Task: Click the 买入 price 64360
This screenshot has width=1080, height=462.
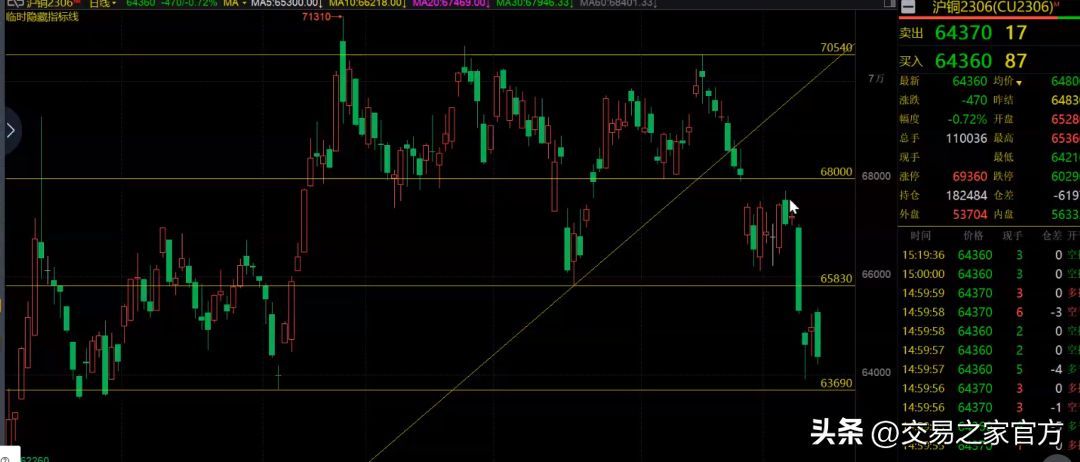Action: click(x=963, y=62)
